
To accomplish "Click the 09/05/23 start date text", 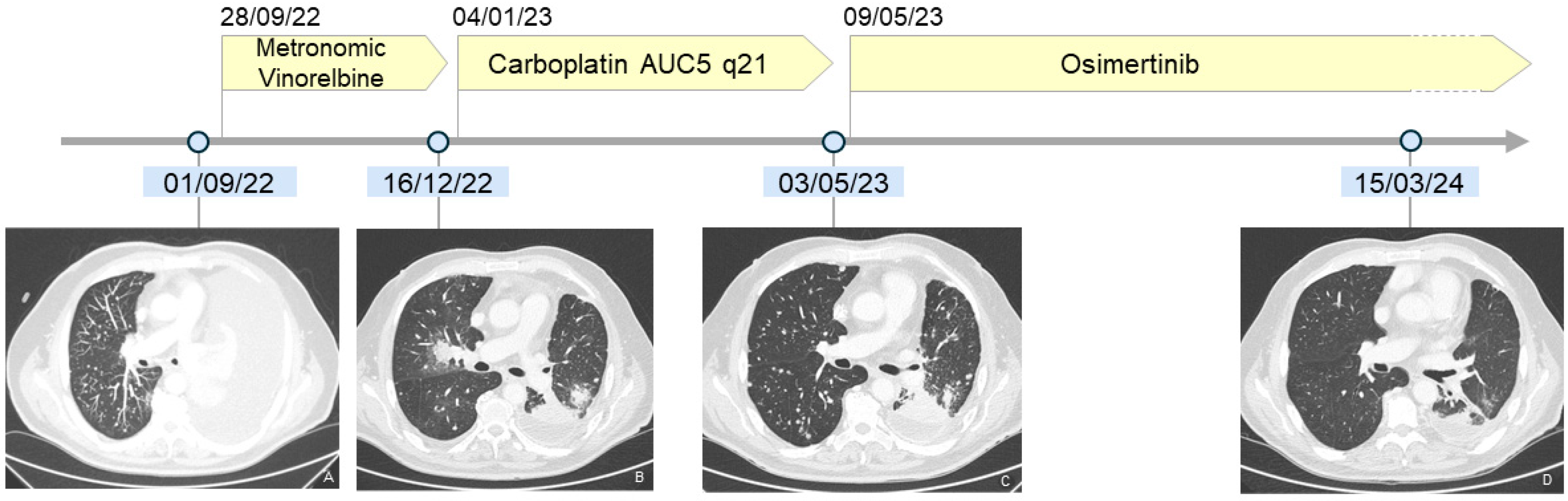I will pos(893,16).
